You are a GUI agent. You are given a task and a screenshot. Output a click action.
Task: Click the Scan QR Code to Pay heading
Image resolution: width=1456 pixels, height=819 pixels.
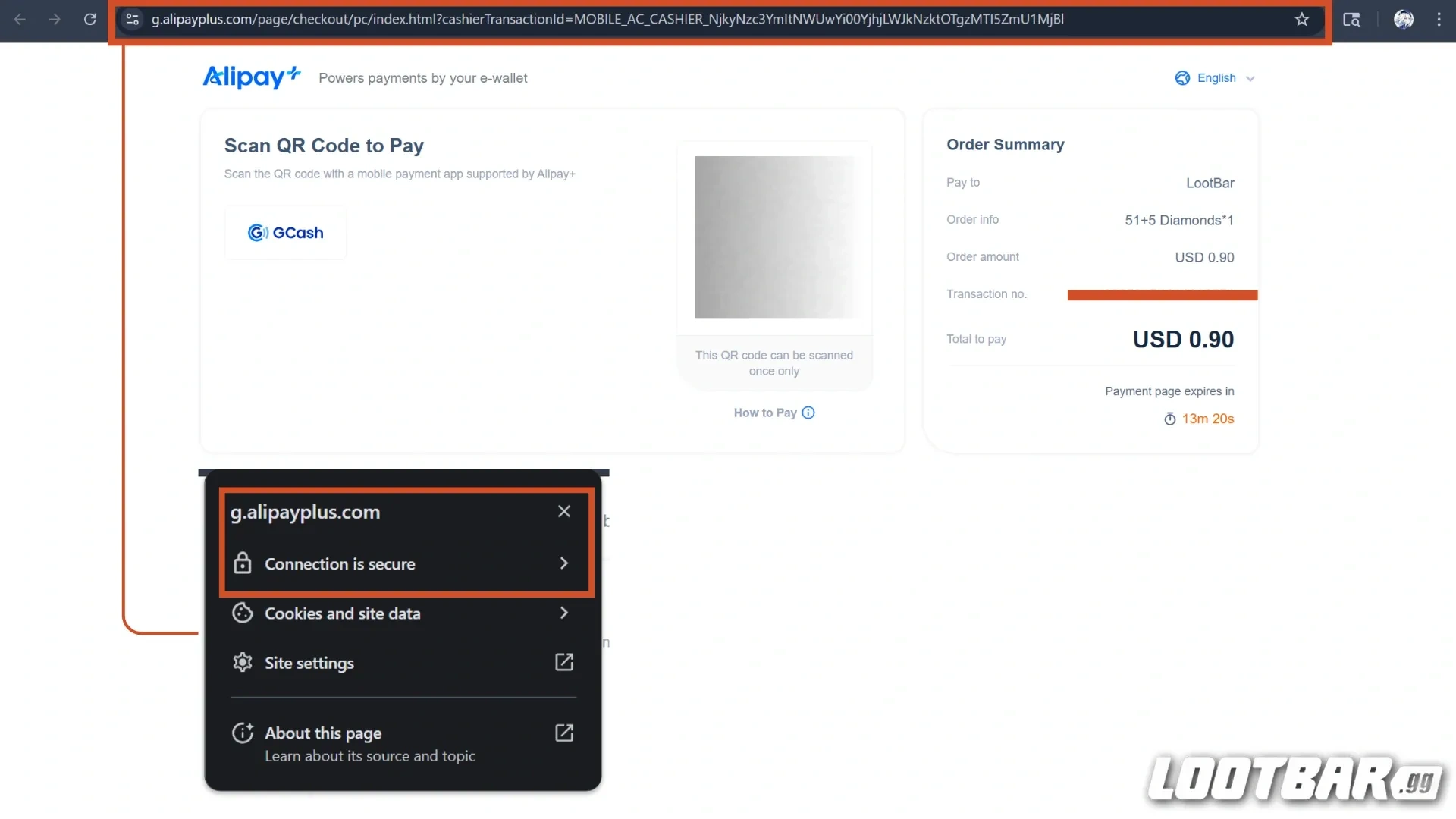pos(324,146)
